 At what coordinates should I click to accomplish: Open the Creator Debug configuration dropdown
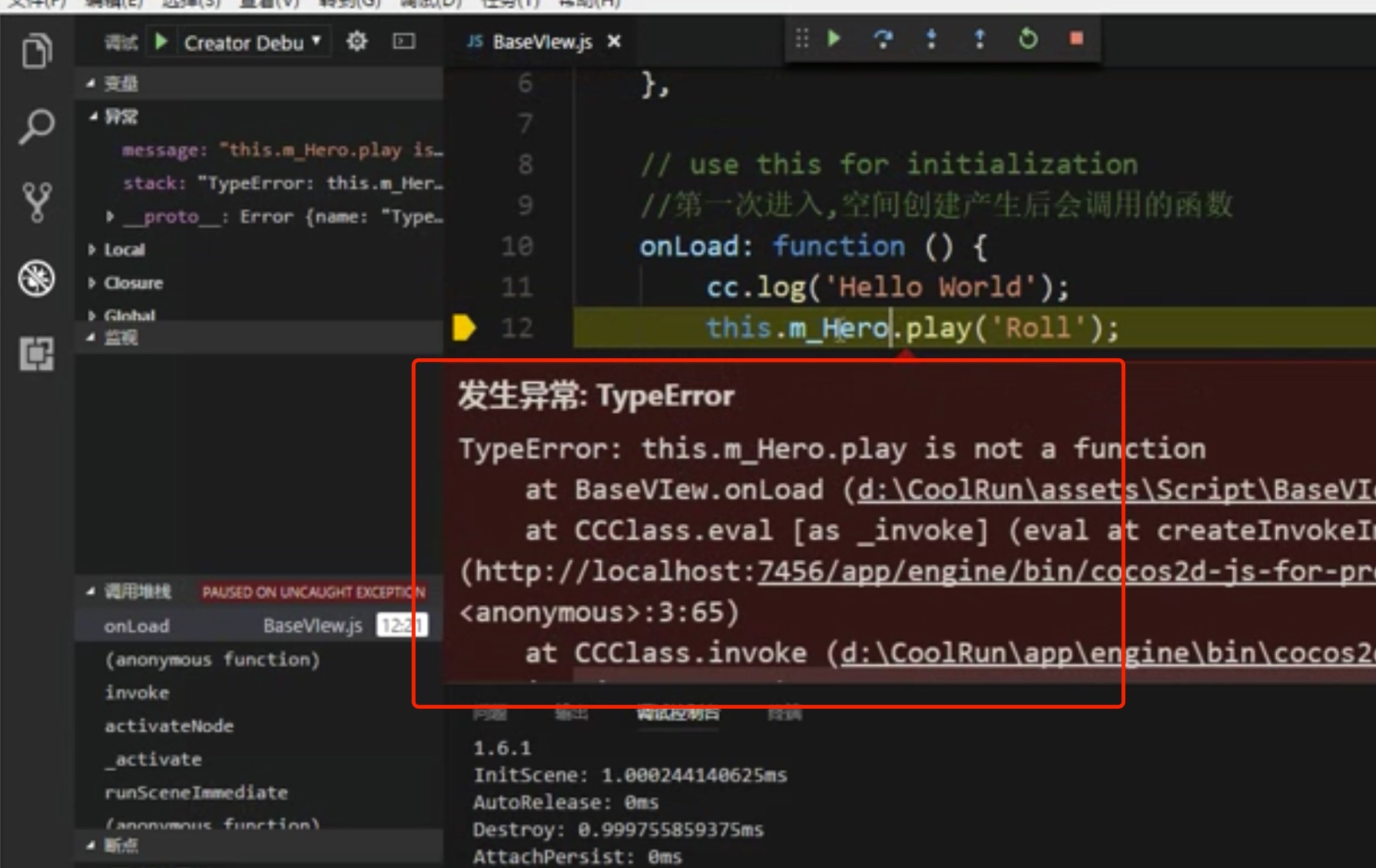click(251, 43)
